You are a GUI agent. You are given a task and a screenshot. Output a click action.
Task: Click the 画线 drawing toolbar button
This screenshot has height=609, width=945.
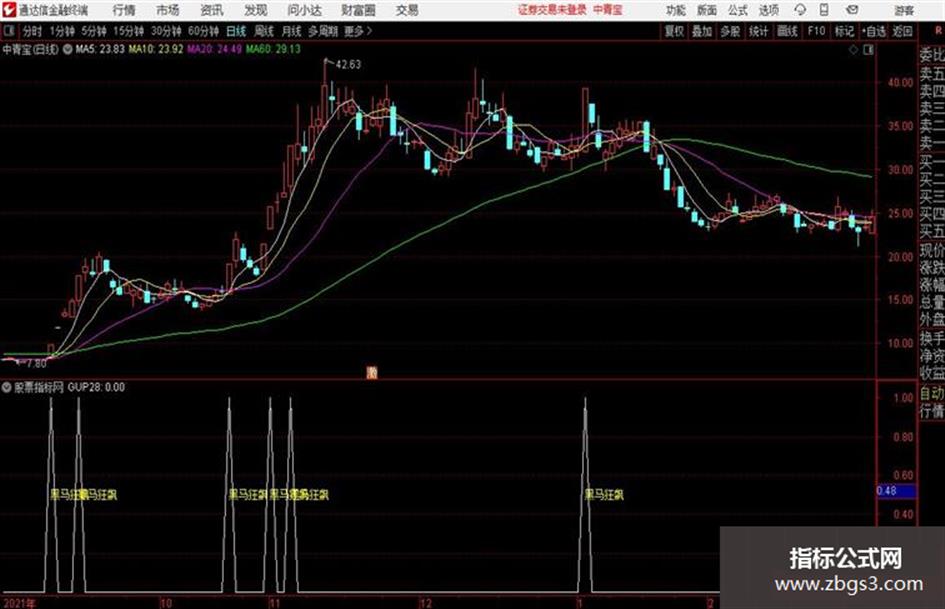tap(787, 31)
